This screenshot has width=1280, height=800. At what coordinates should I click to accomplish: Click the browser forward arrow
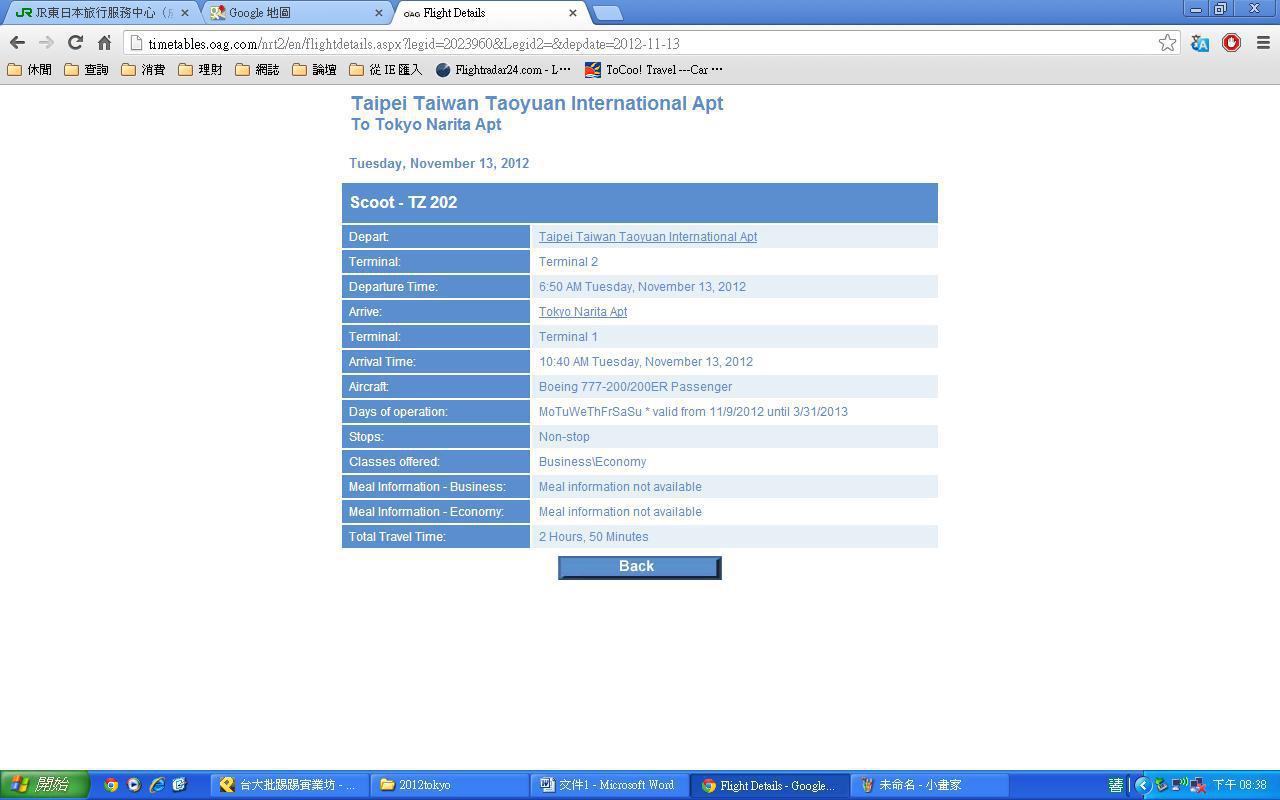tap(46, 43)
